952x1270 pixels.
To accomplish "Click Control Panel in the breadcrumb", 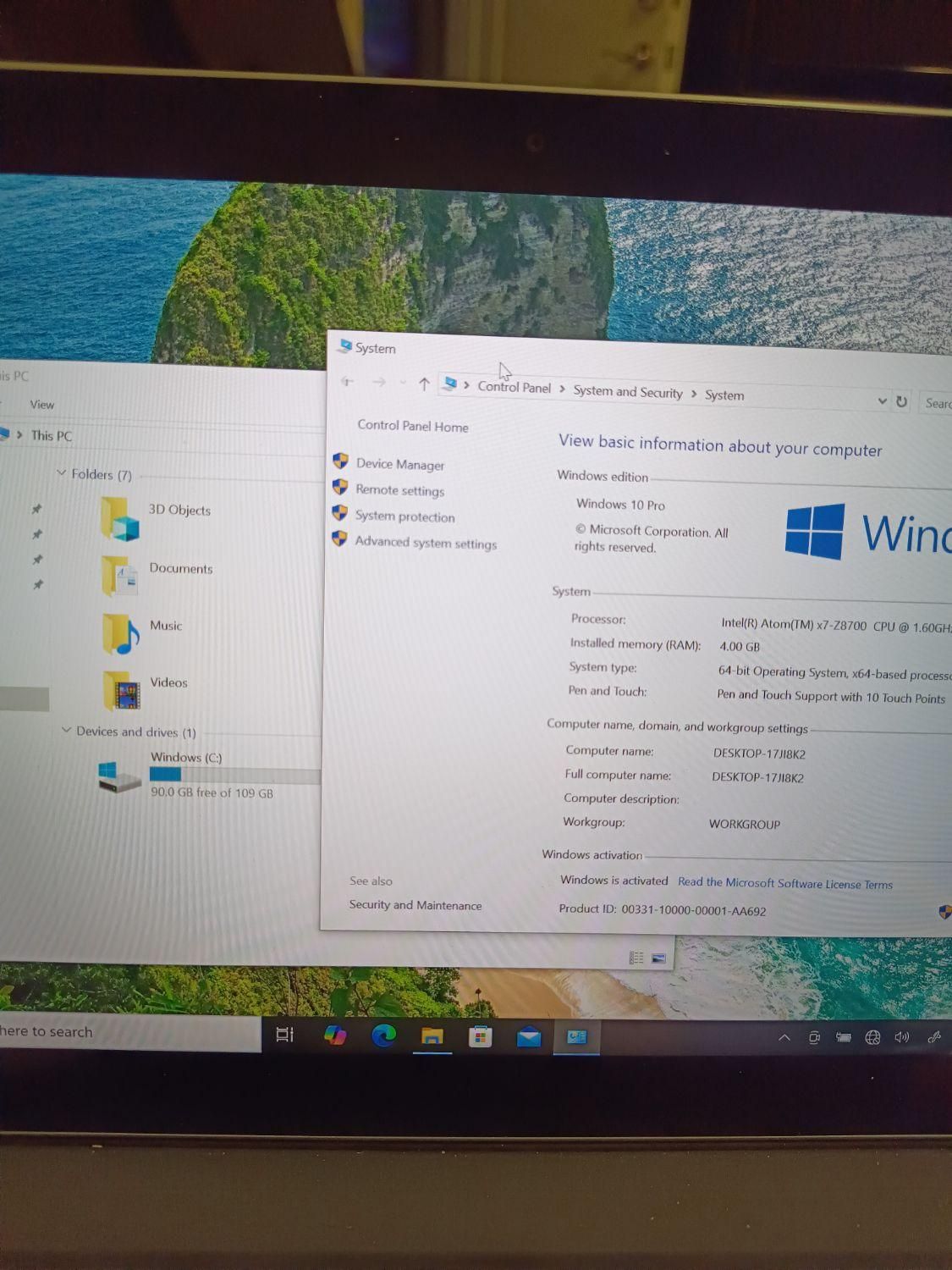I will pos(514,387).
